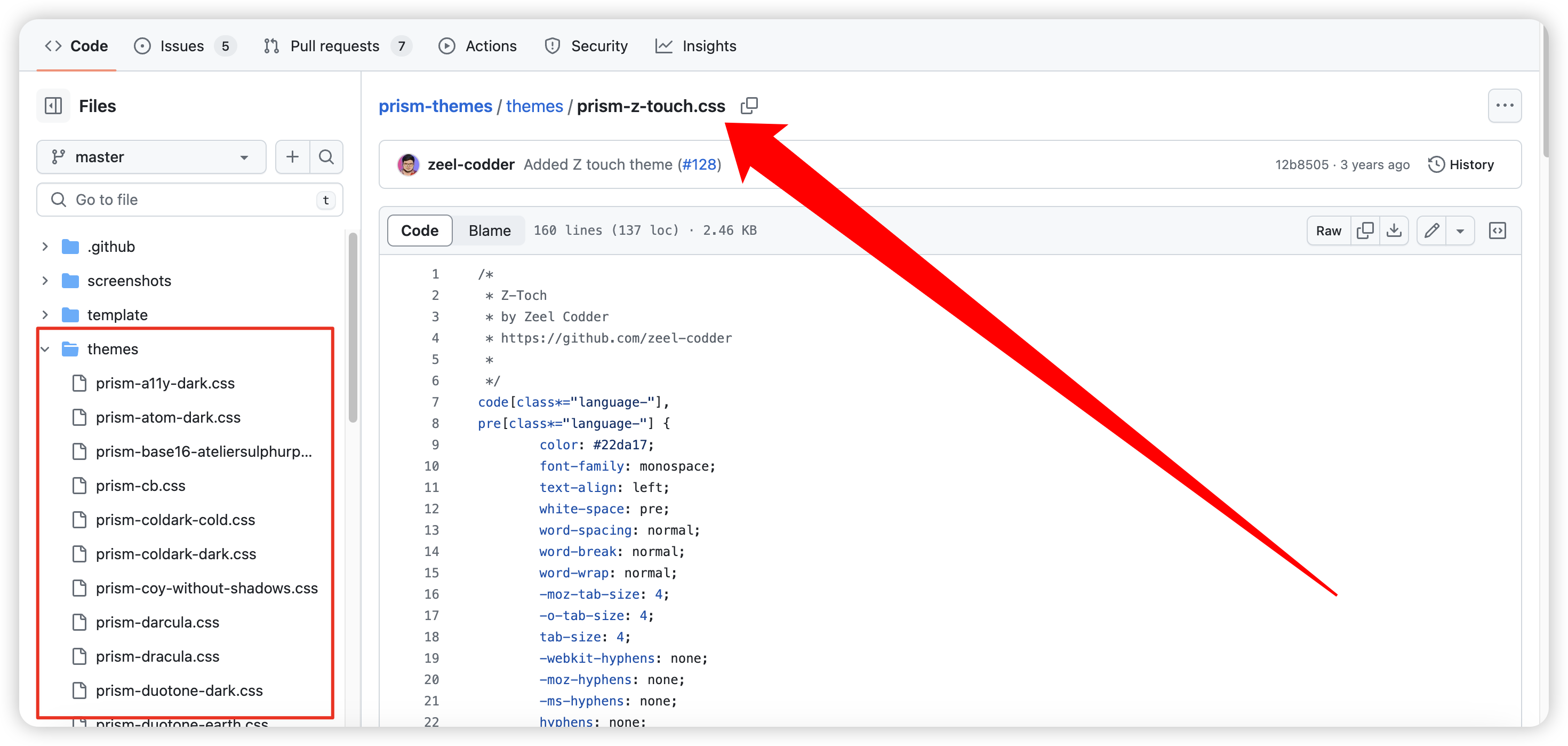Expand the screenshots folder chevron
The width and height of the screenshot is (1568, 746).
45,281
